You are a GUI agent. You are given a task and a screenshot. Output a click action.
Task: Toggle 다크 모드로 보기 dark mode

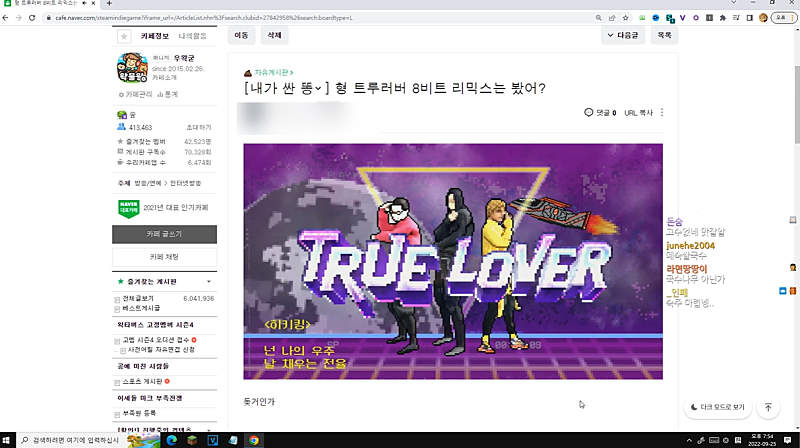pos(717,407)
